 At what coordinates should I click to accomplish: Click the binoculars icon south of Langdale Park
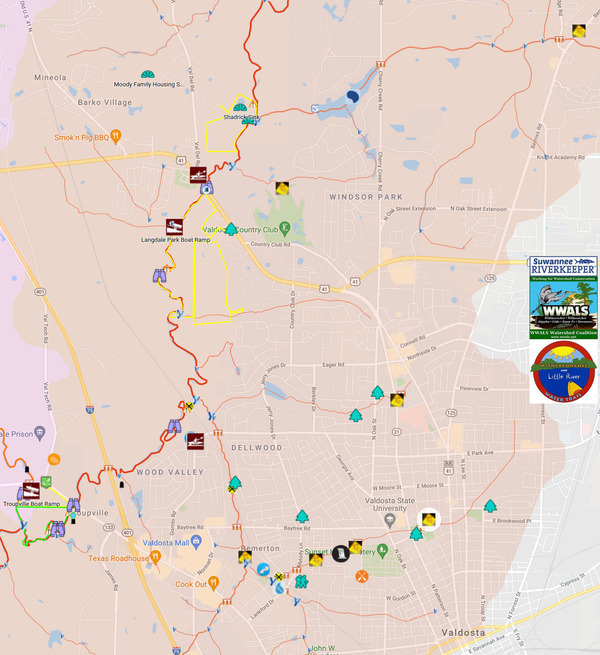click(159, 276)
